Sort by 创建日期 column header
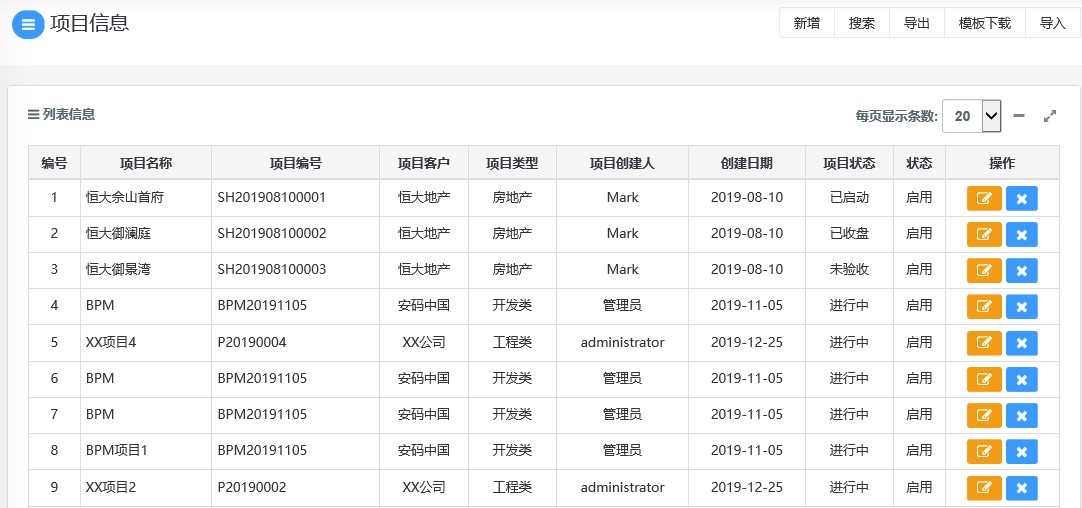 747,163
